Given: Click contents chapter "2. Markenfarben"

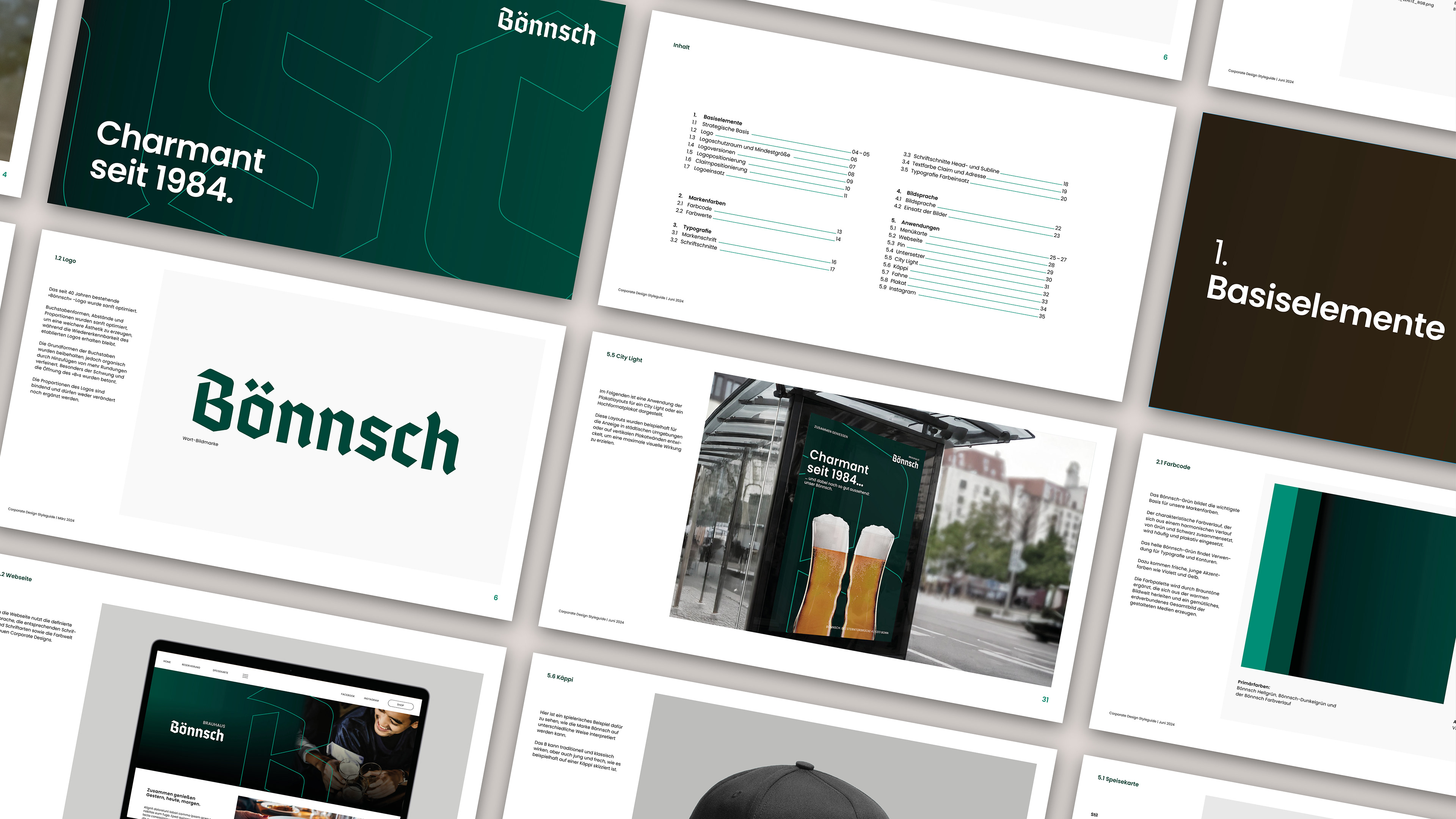Looking at the screenshot, I should [x=701, y=199].
